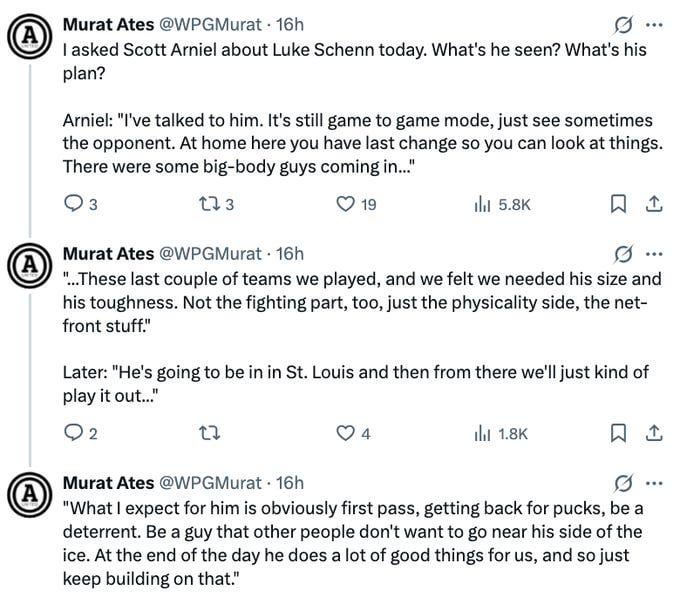Open more options menu on second tweet

tap(654, 254)
